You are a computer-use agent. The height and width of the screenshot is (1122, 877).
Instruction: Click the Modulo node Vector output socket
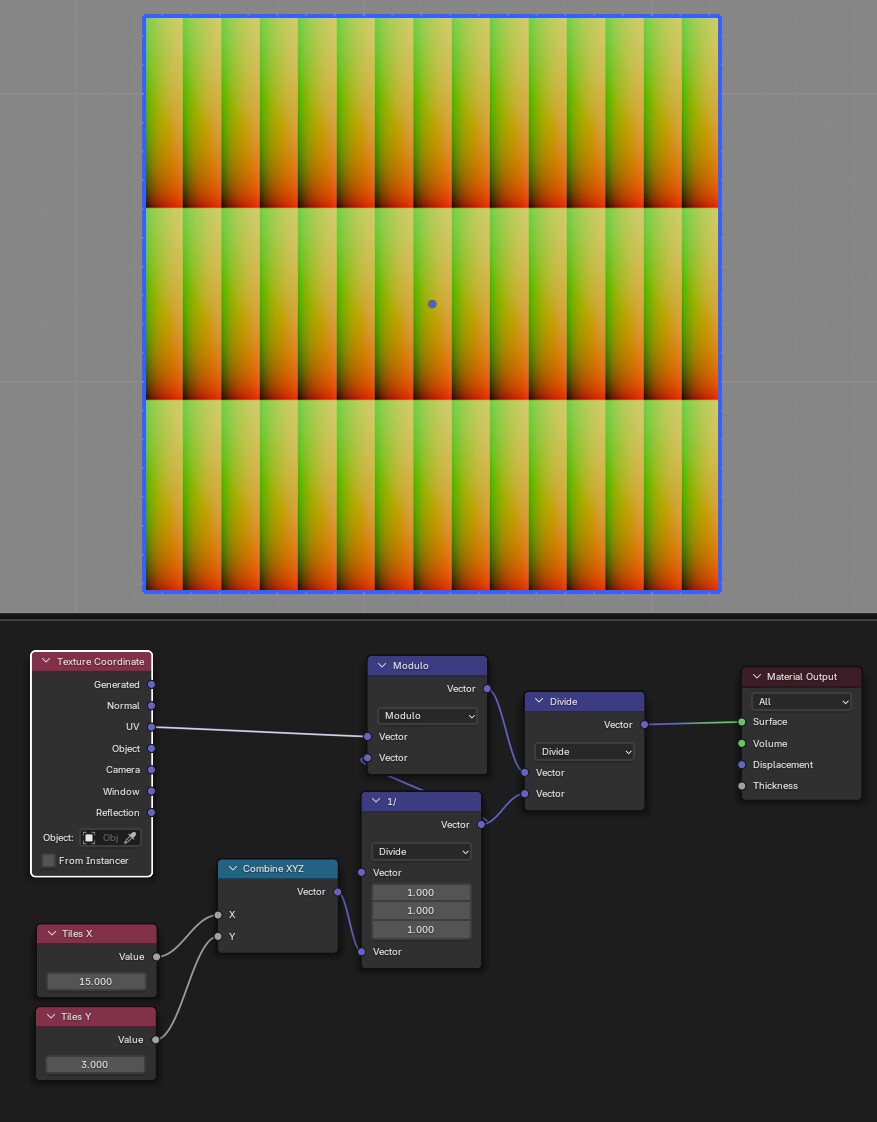(487, 688)
